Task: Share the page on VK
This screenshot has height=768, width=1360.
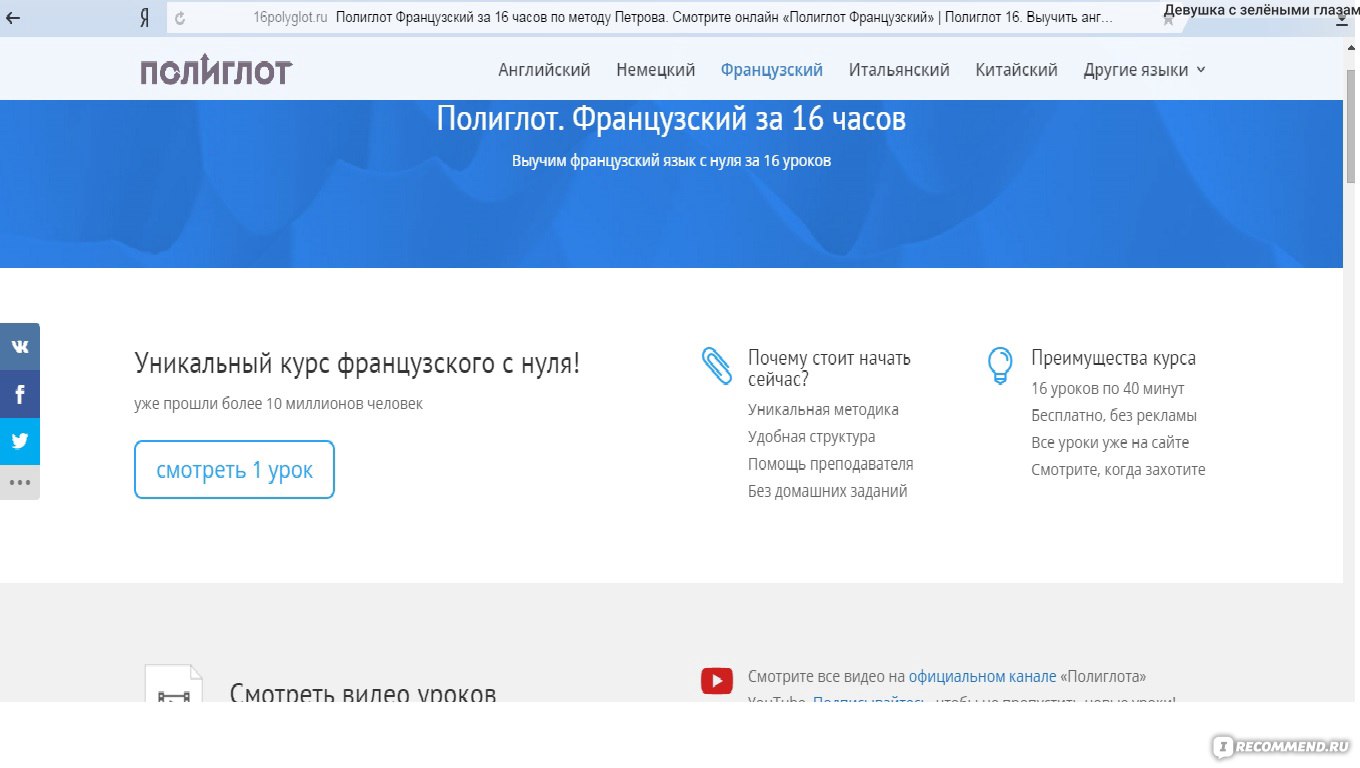Action: point(20,347)
